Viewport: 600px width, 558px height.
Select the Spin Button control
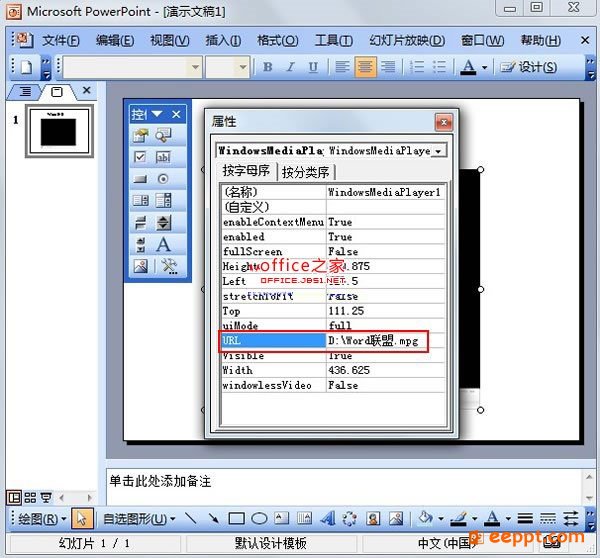point(163,222)
